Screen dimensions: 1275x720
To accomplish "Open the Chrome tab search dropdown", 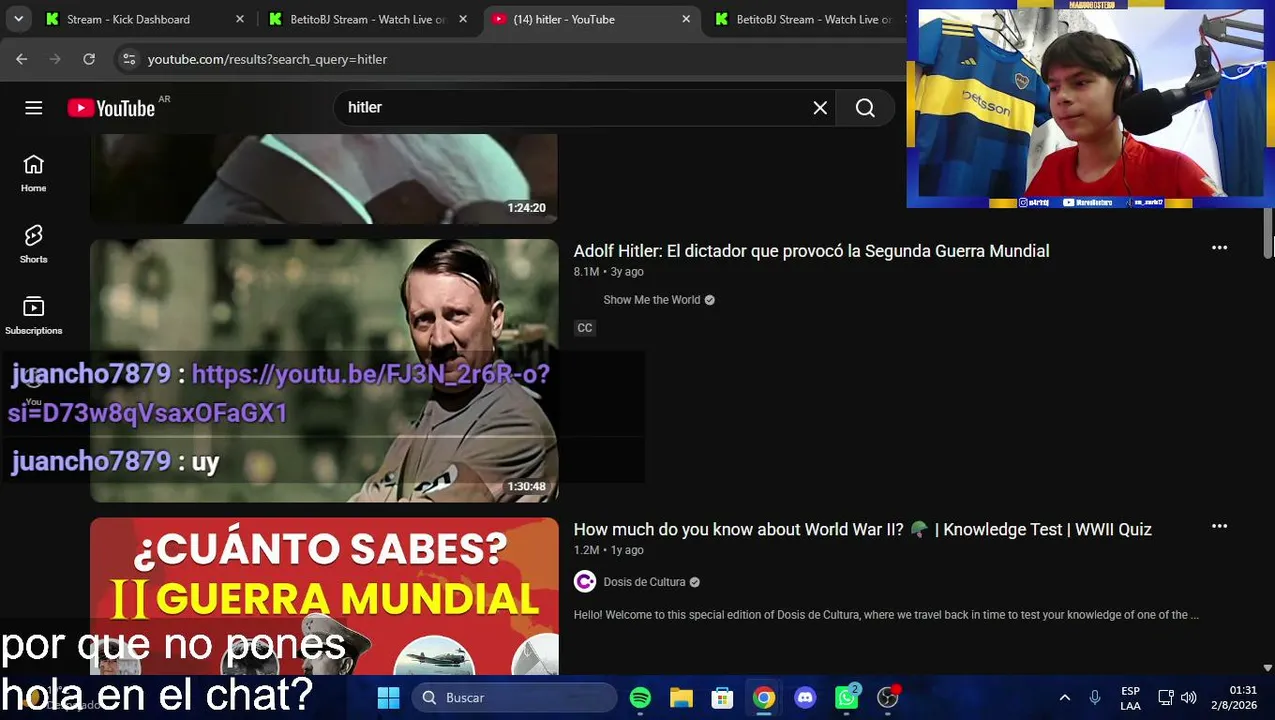I will (18, 19).
